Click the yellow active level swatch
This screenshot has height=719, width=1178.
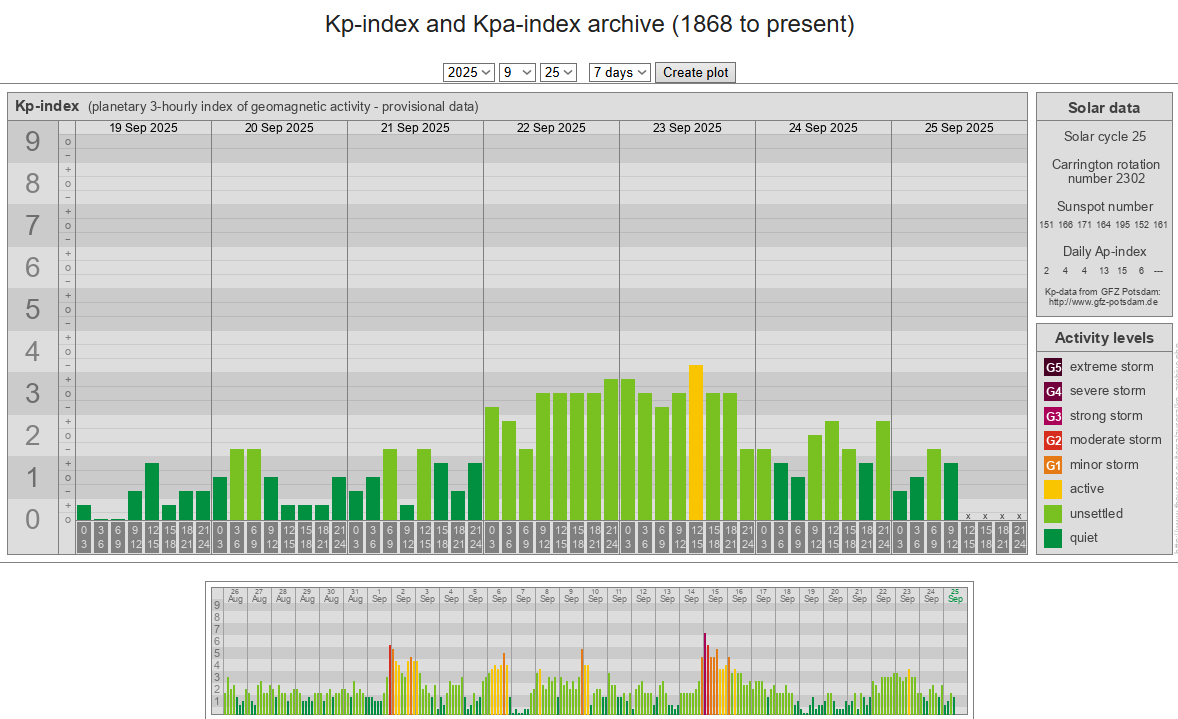[1053, 489]
